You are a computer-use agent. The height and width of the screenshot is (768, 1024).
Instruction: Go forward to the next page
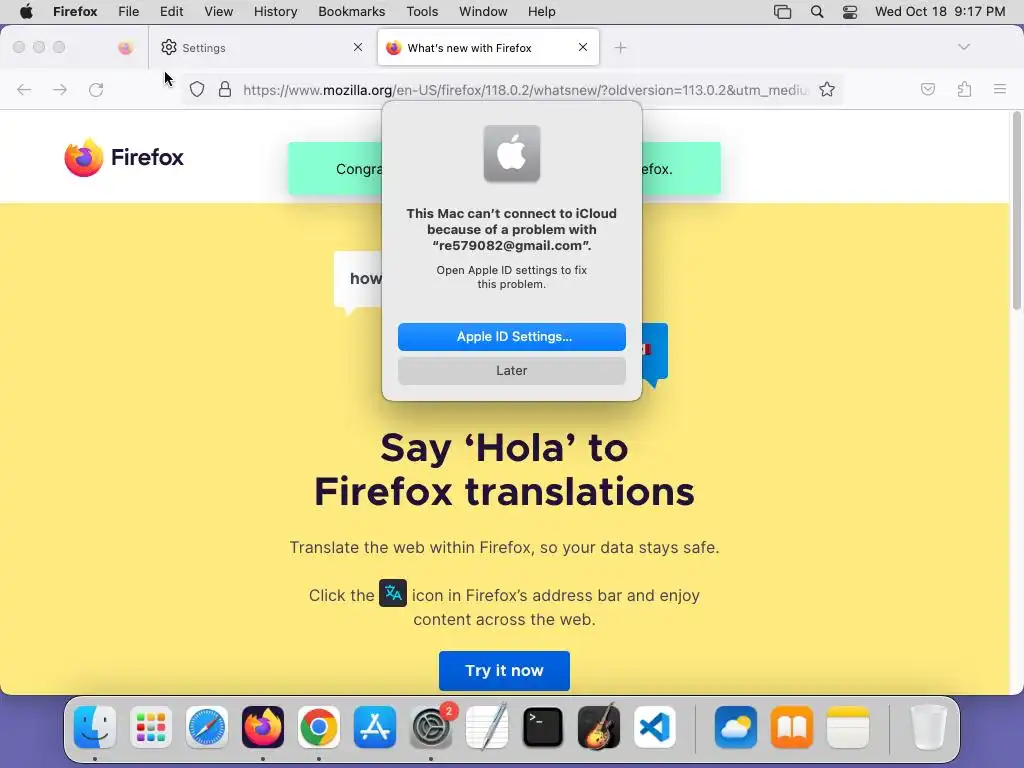tap(60, 89)
